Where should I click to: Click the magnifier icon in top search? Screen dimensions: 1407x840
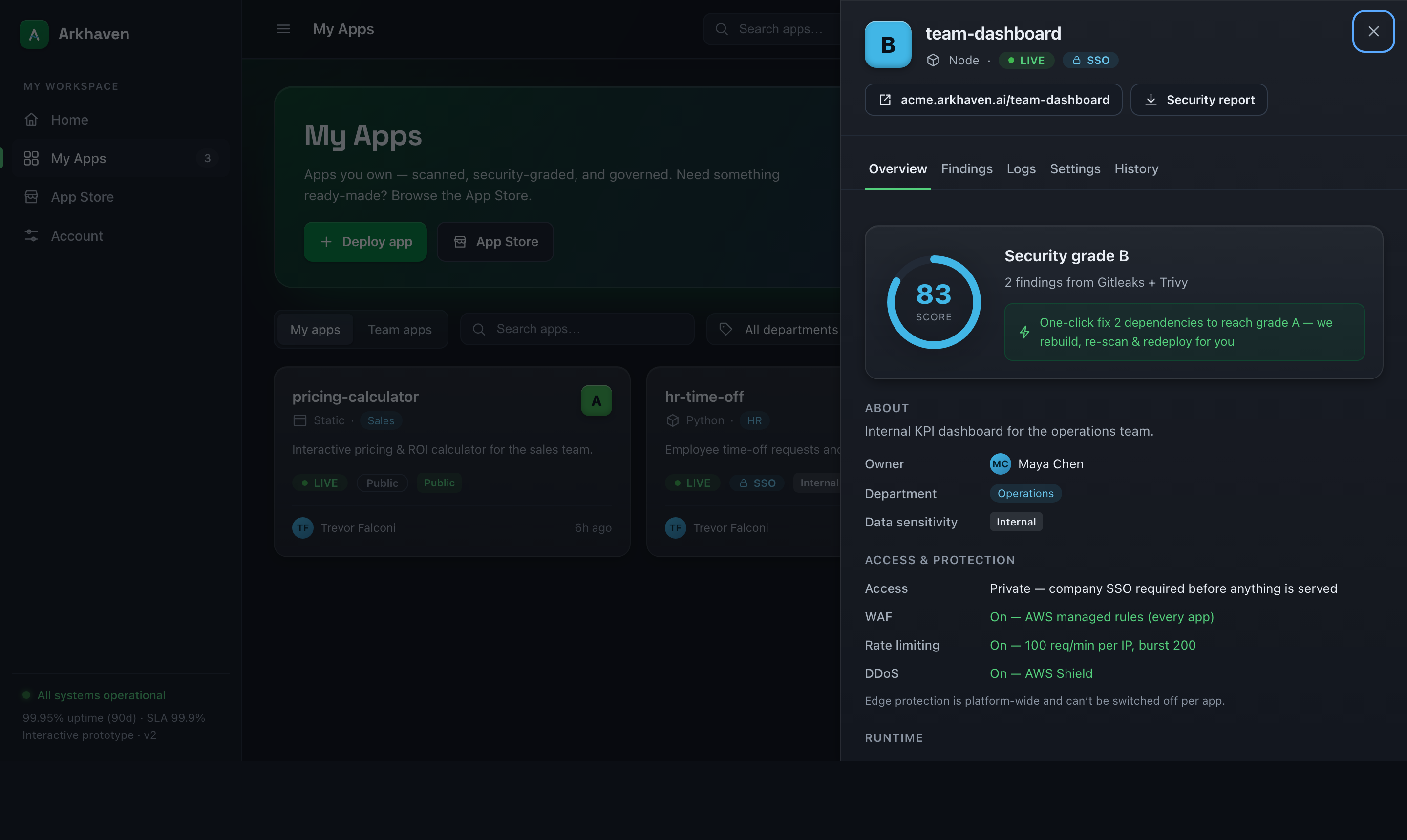tap(722, 29)
